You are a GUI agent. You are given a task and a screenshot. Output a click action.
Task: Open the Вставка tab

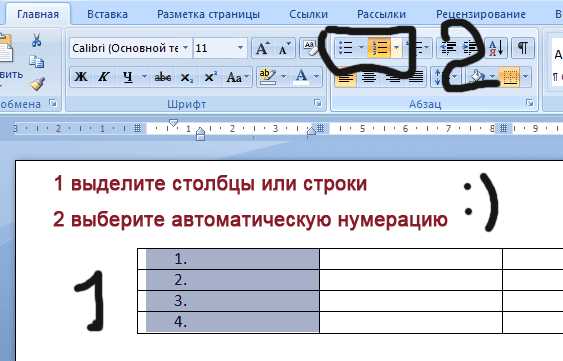(x=107, y=14)
